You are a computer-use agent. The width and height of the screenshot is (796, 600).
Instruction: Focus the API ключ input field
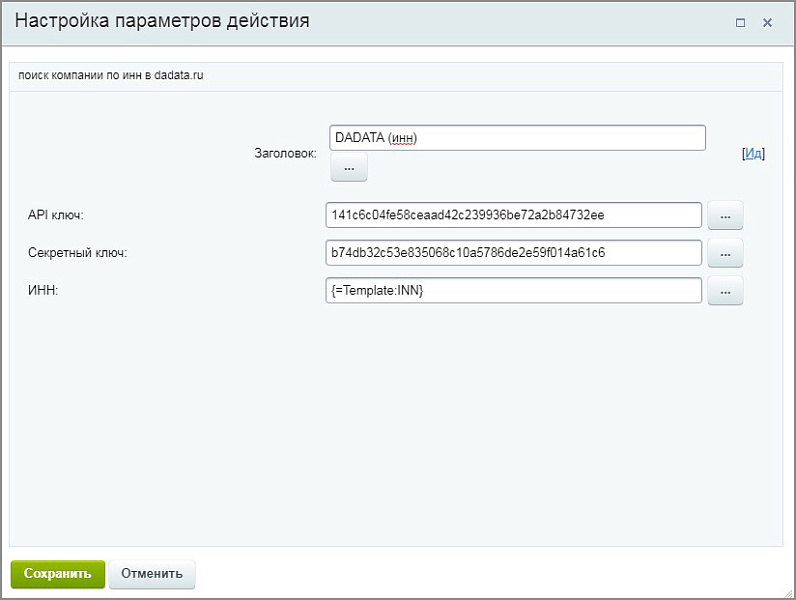[514, 215]
